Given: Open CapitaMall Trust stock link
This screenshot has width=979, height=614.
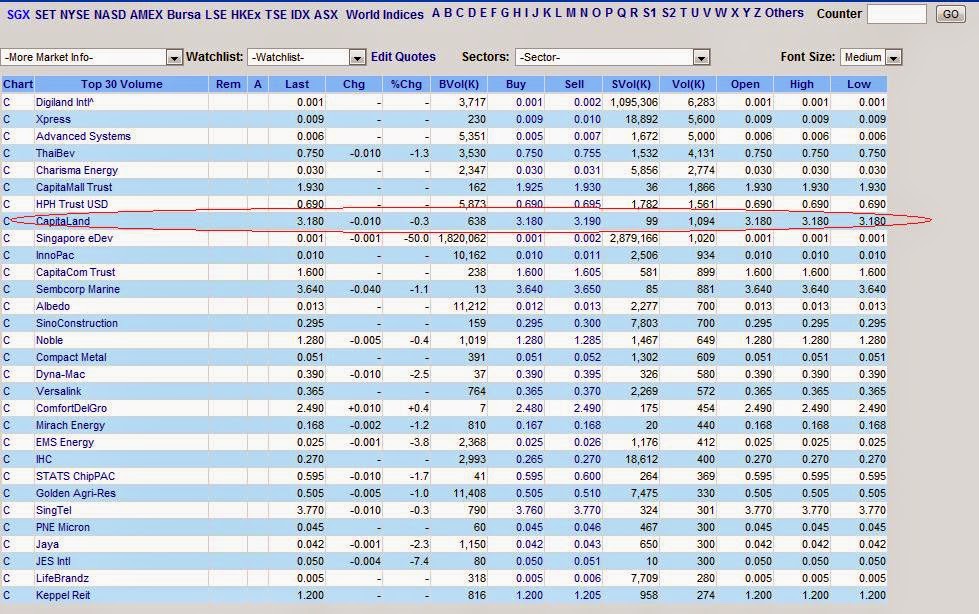Looking at the screenshot, I should (x=74, y=187).
